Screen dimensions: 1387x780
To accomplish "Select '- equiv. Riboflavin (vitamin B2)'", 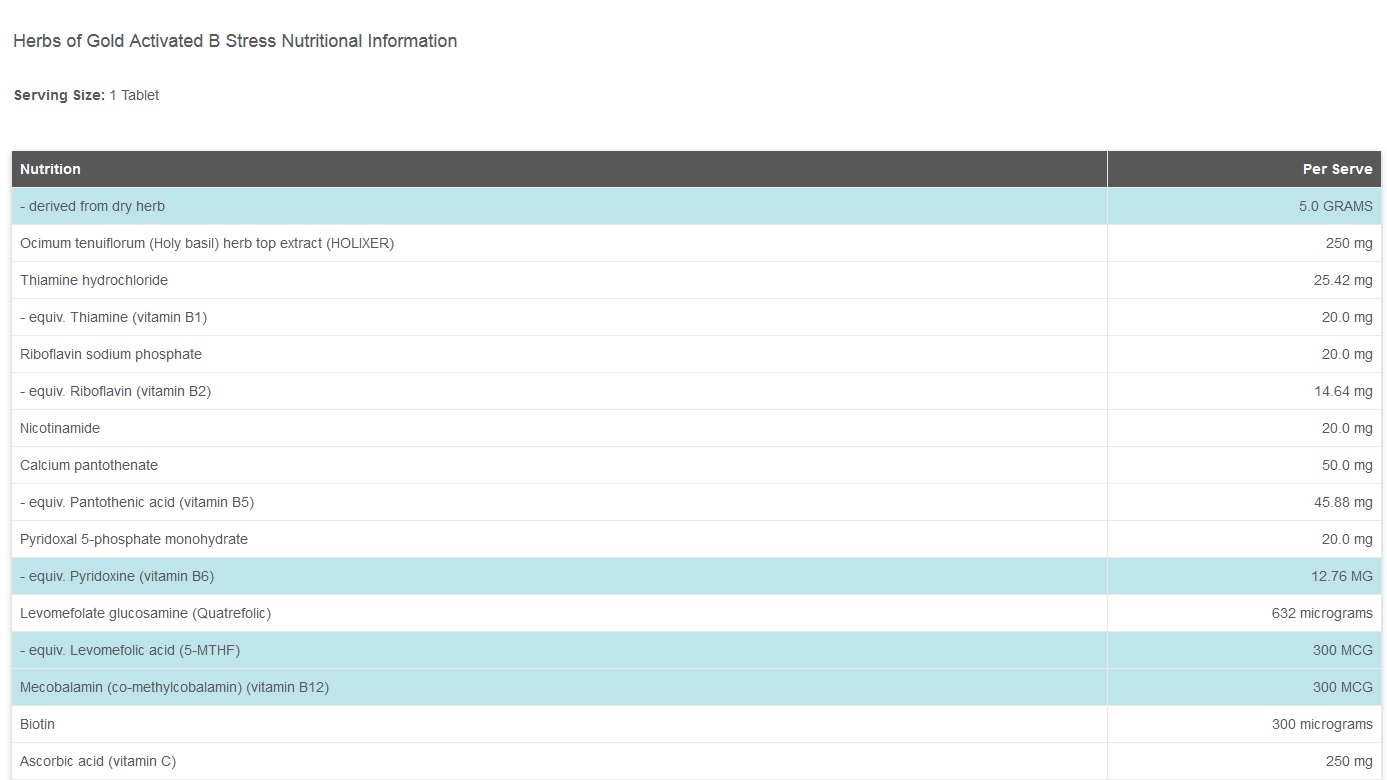I will 115,391.
